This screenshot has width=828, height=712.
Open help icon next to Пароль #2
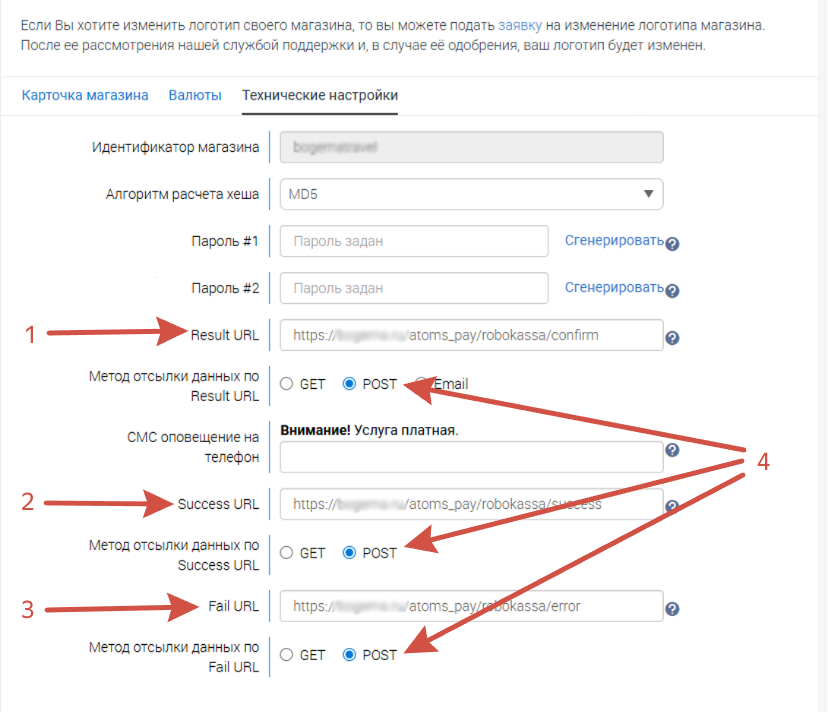(672, 291)
